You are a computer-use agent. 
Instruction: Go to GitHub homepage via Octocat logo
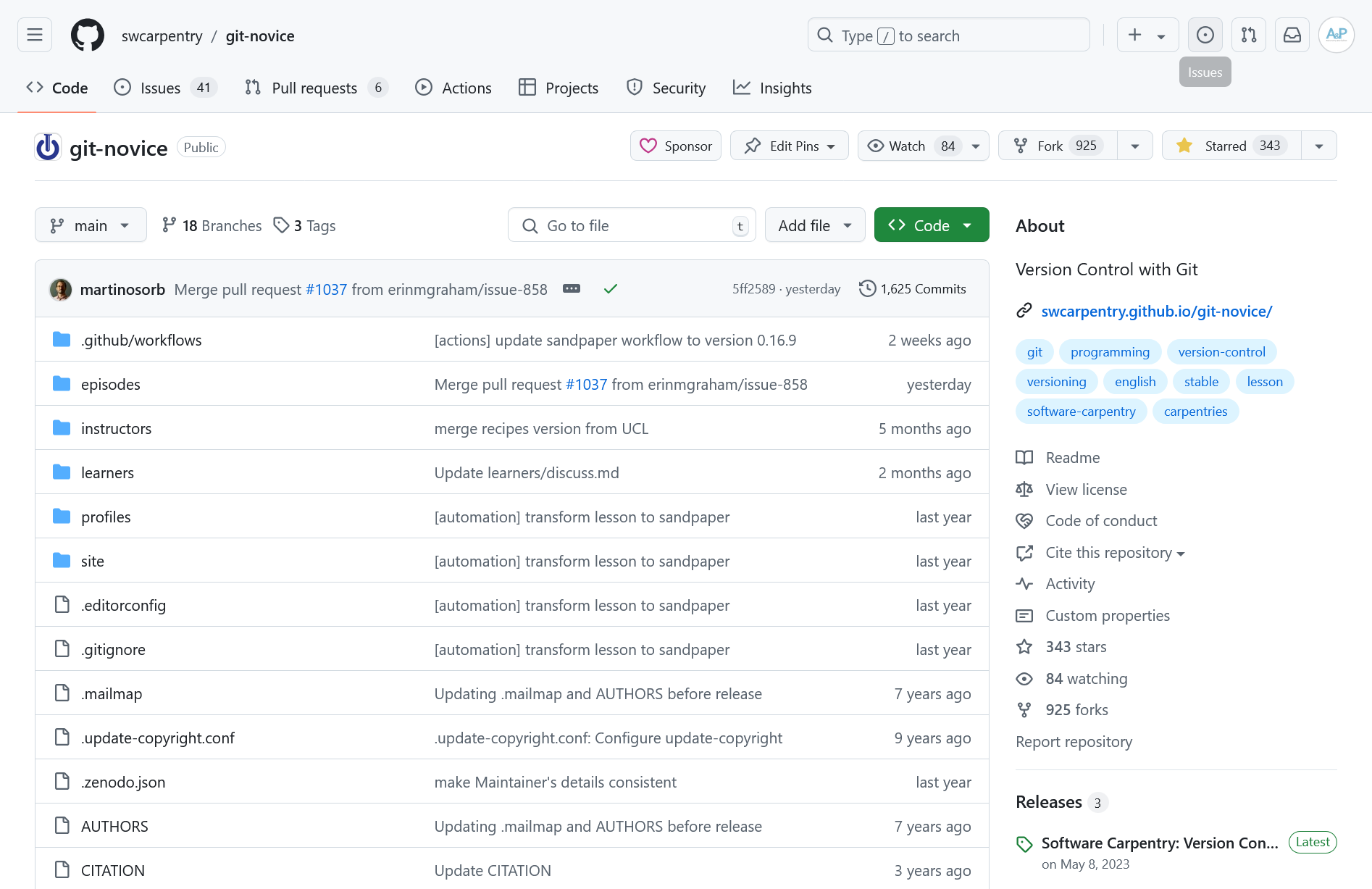pyautogui.click(x=88, y=35)
